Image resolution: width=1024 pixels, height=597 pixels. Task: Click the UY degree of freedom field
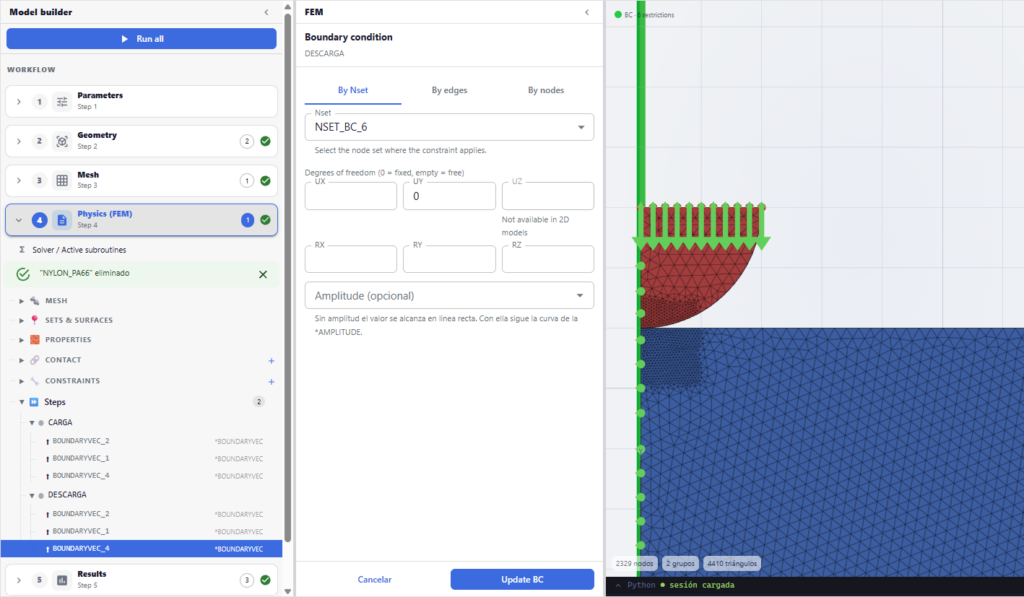click(449, 196)
